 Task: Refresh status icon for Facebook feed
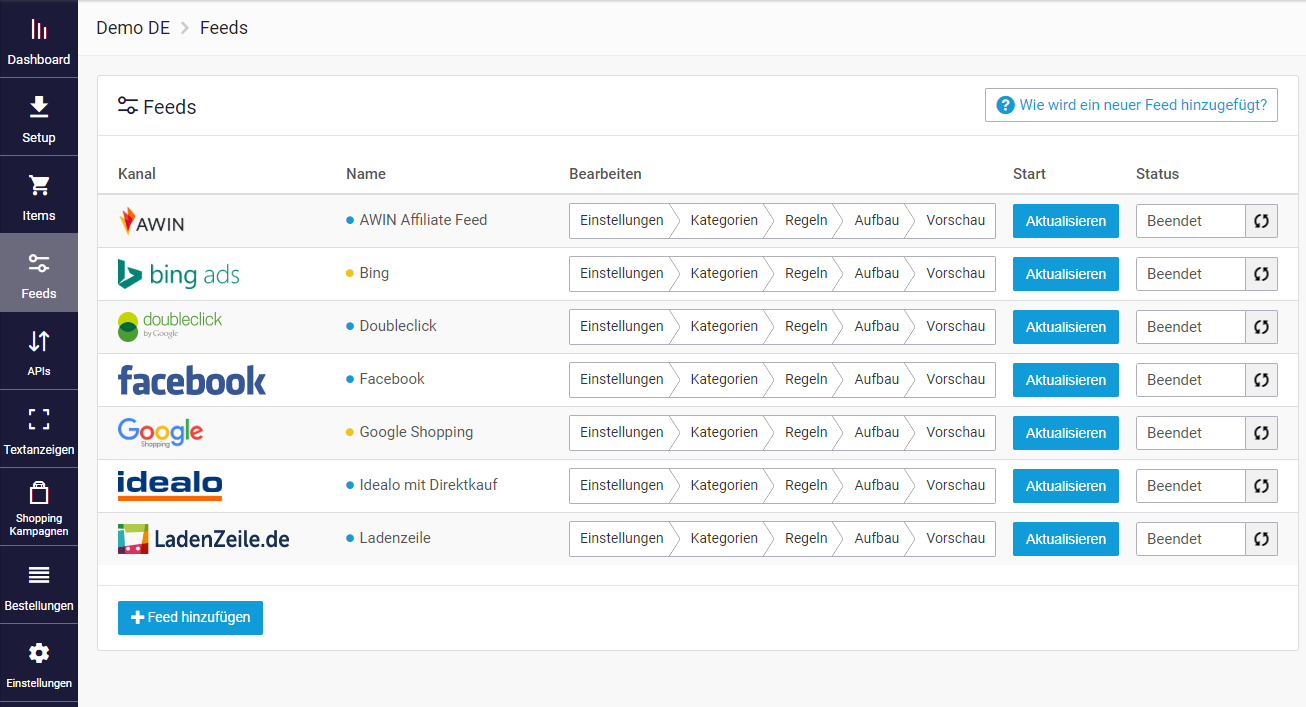(1261, 380)
